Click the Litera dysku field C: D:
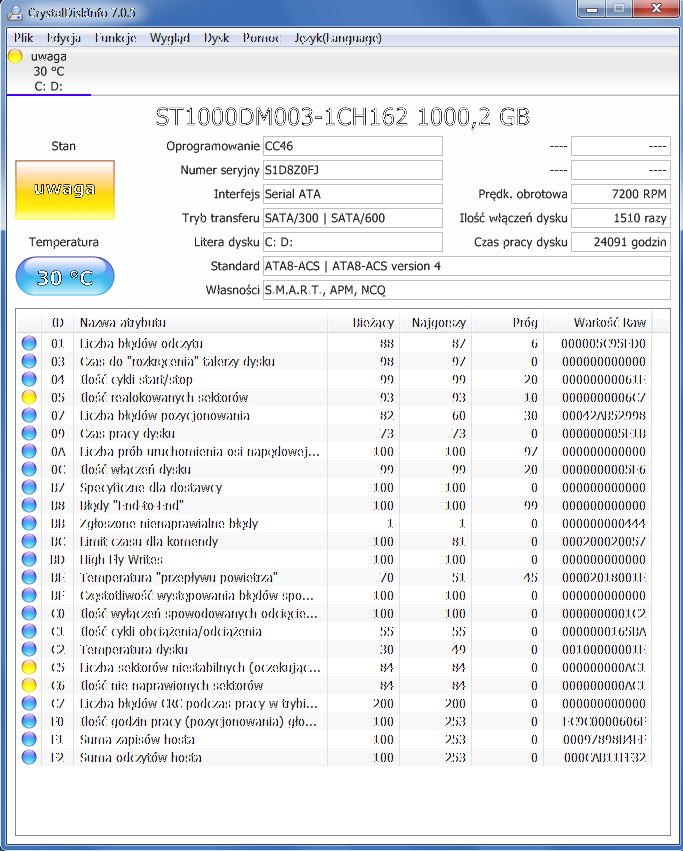This screenshot has height=851, width=683. (x=353, y=242)
